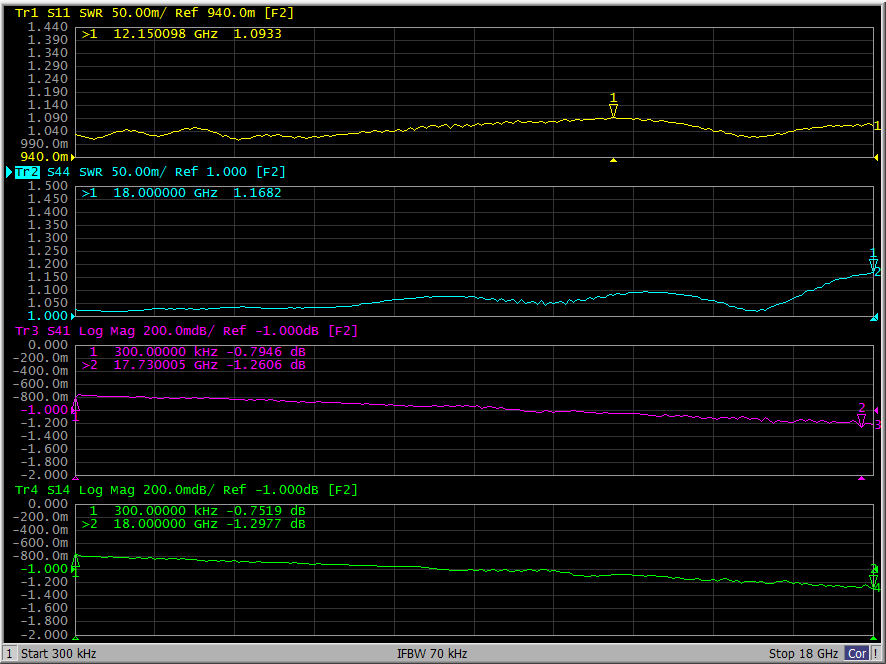Select green marker 1 on the S14 trace

(75, 564)
